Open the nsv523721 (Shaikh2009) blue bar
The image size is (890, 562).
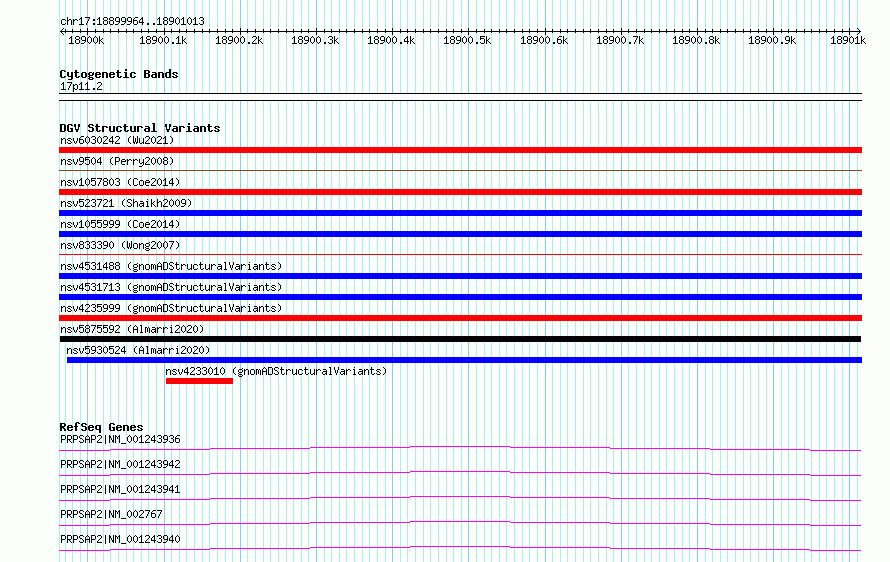click(460, 213)
